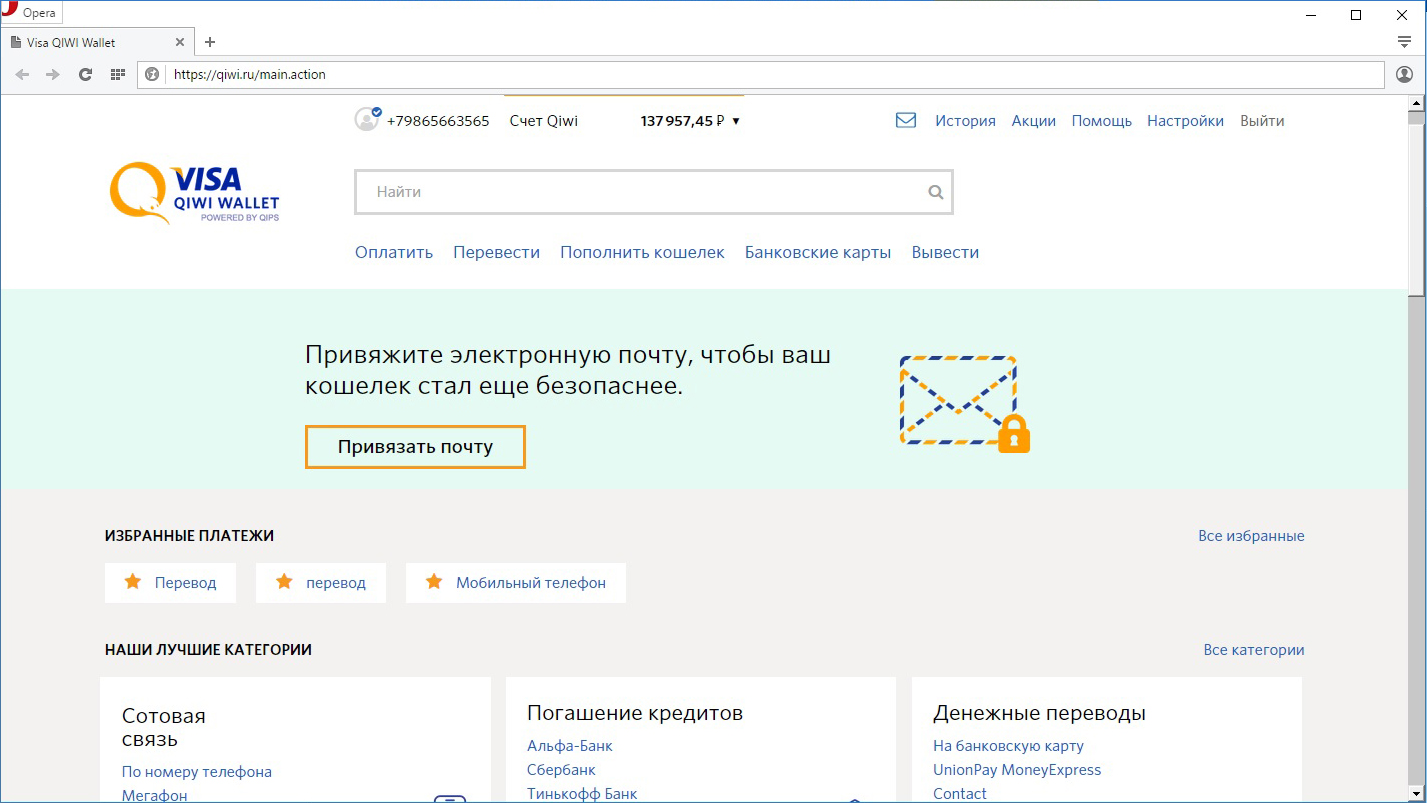Image resolution: width=1427 pixels, height=803 pixels.
Task: Open Сбербанк credit repayment link
Action: (x=561, y=770)
